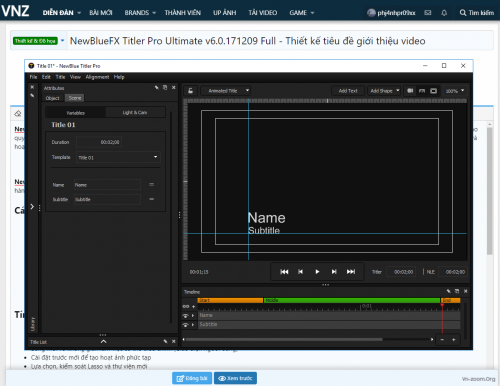Open the BÀI MỚI link
The height and width of the screenshot is (386, 500).
click(101, 13)
